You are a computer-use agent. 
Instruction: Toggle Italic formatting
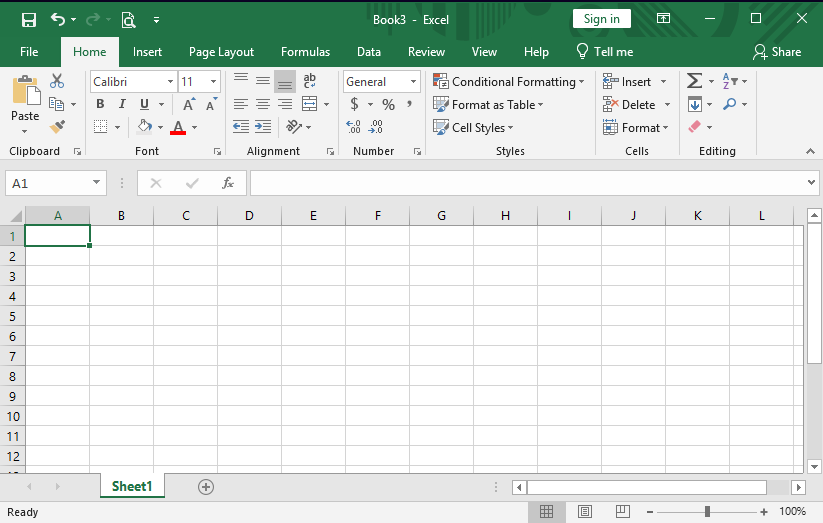[122, 104]
